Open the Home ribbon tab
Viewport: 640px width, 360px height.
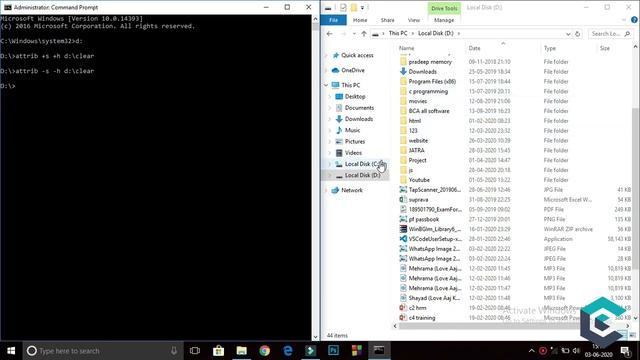(x=360, y=20)
